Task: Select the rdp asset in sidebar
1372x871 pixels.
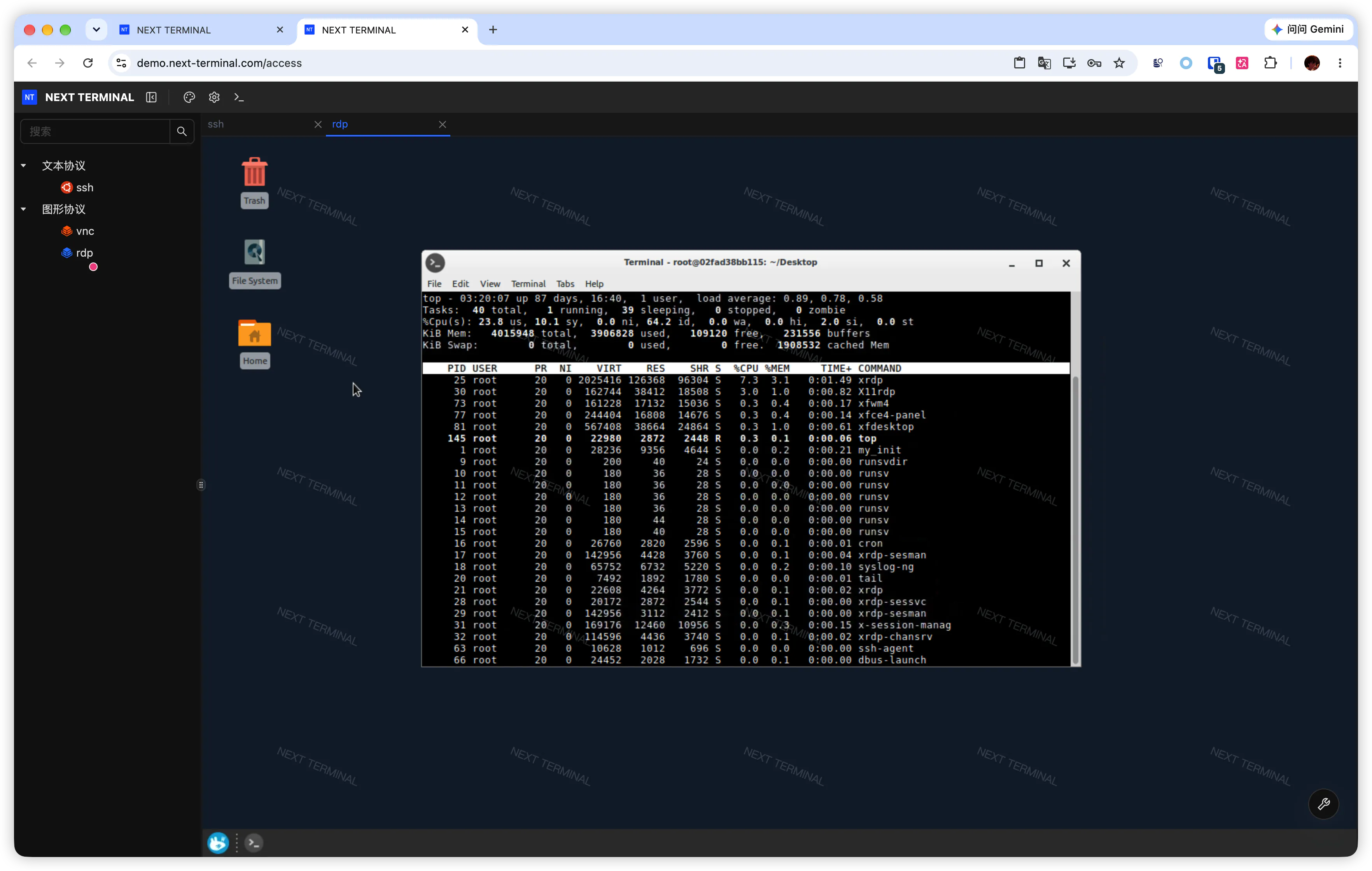Action: coord(77,253)
